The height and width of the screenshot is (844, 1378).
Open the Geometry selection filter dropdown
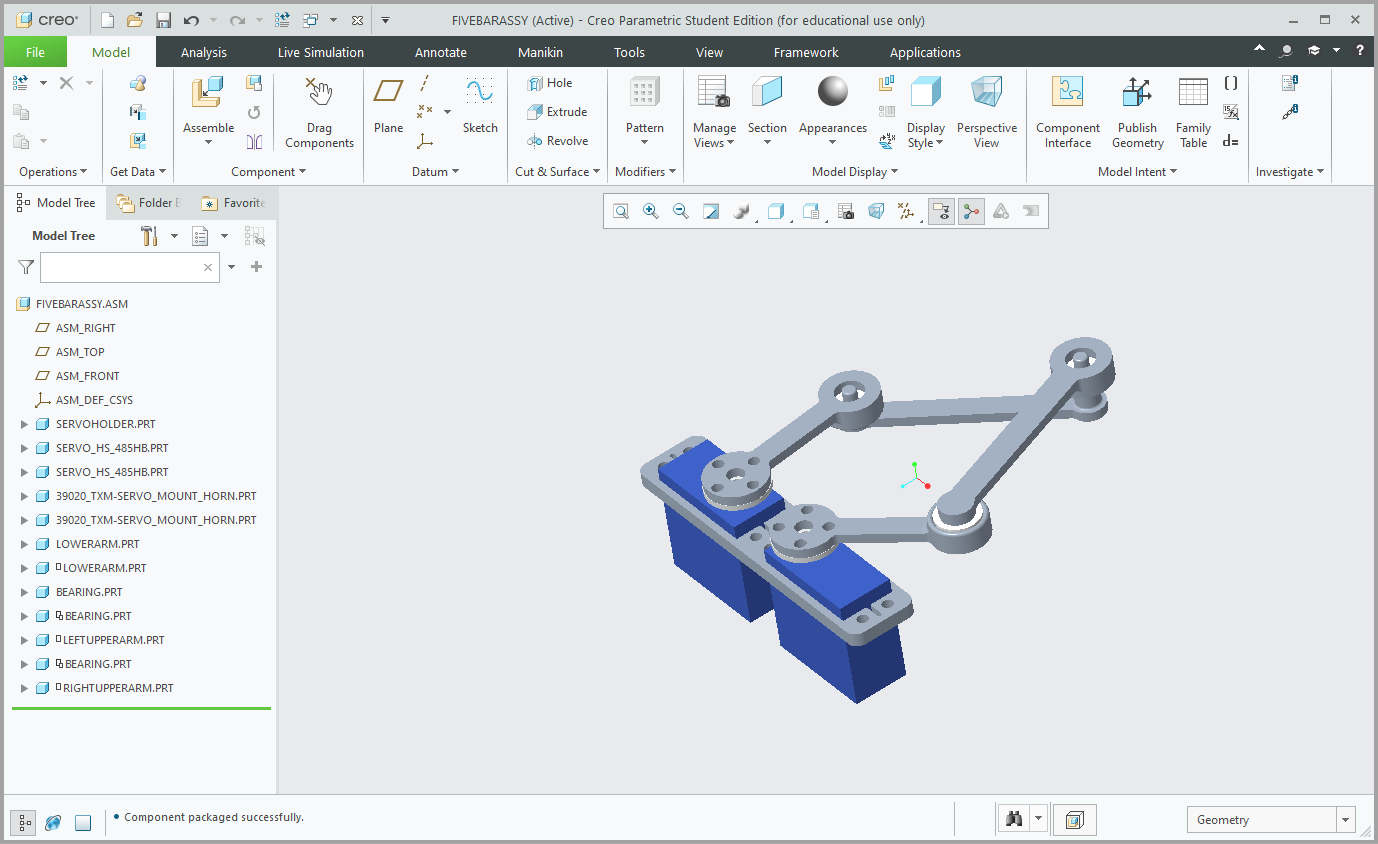coord(1346,820)
